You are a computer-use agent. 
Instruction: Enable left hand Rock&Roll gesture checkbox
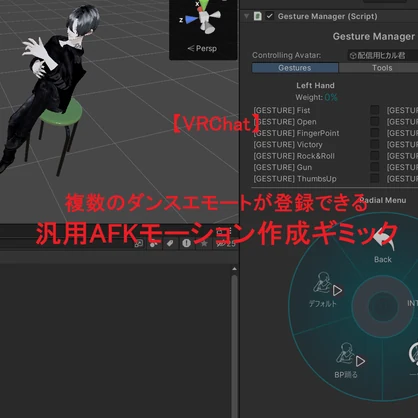click(375, 156)
